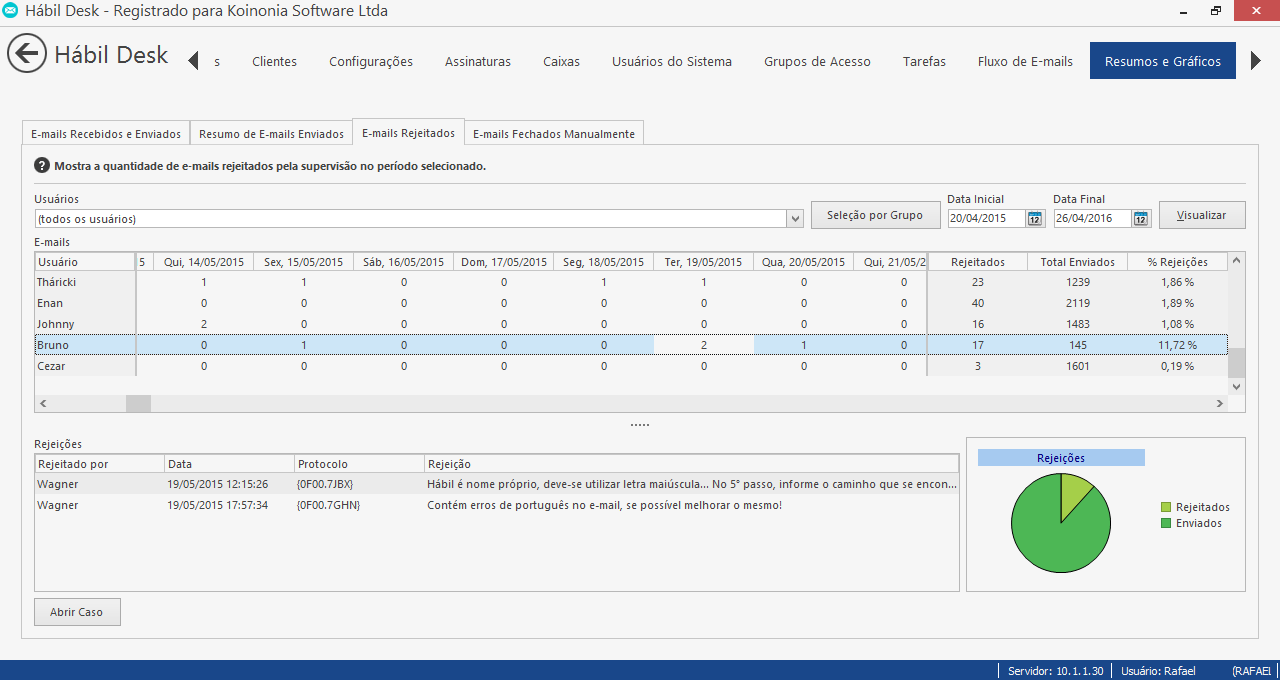Expand the Usuários dropdown list
The height and width of the screenshot is (680, 1280).
[x=795, y=218]
